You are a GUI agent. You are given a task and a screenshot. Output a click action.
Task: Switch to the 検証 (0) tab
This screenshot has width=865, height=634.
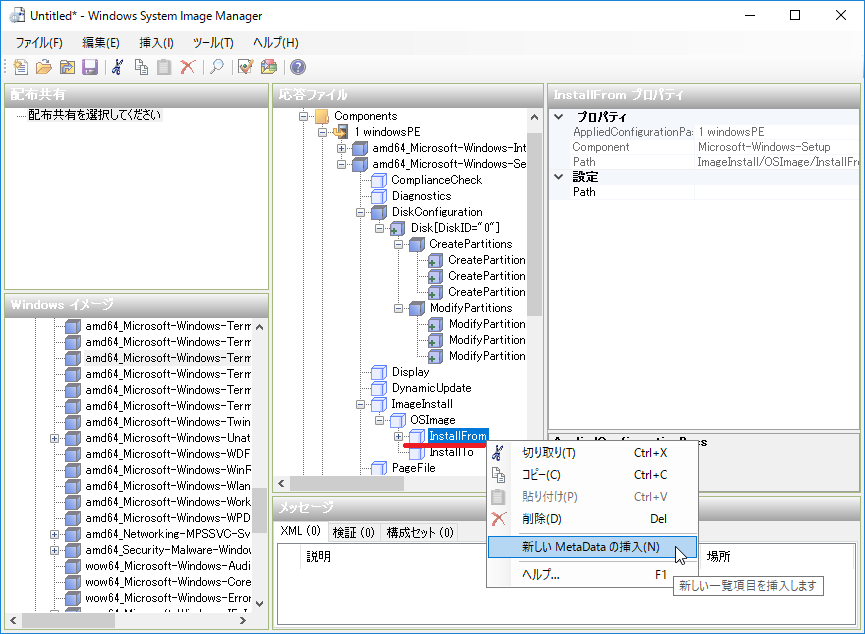coord(354,532)
